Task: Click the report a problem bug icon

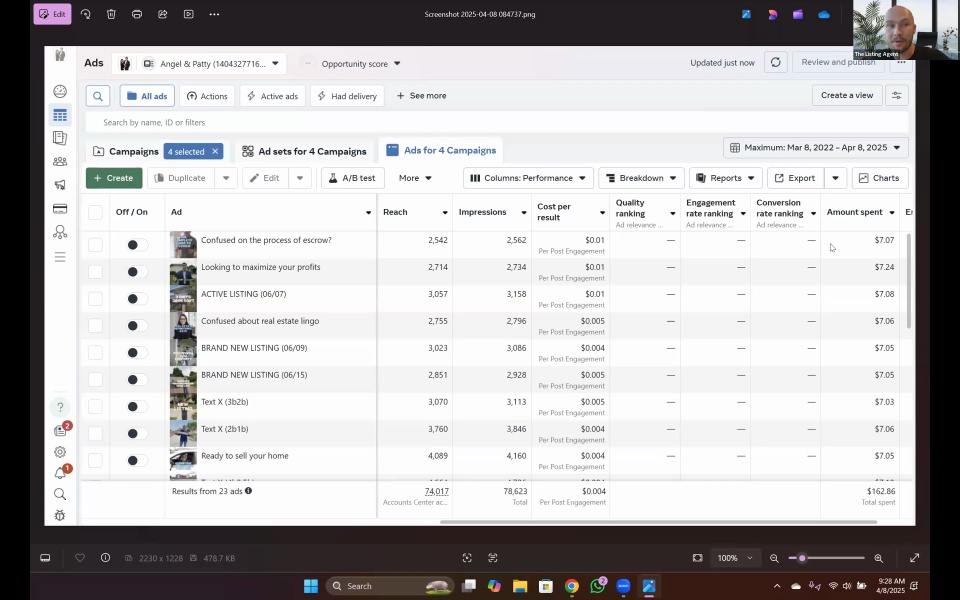Action: pyautogui.click(x=60, y=516)
